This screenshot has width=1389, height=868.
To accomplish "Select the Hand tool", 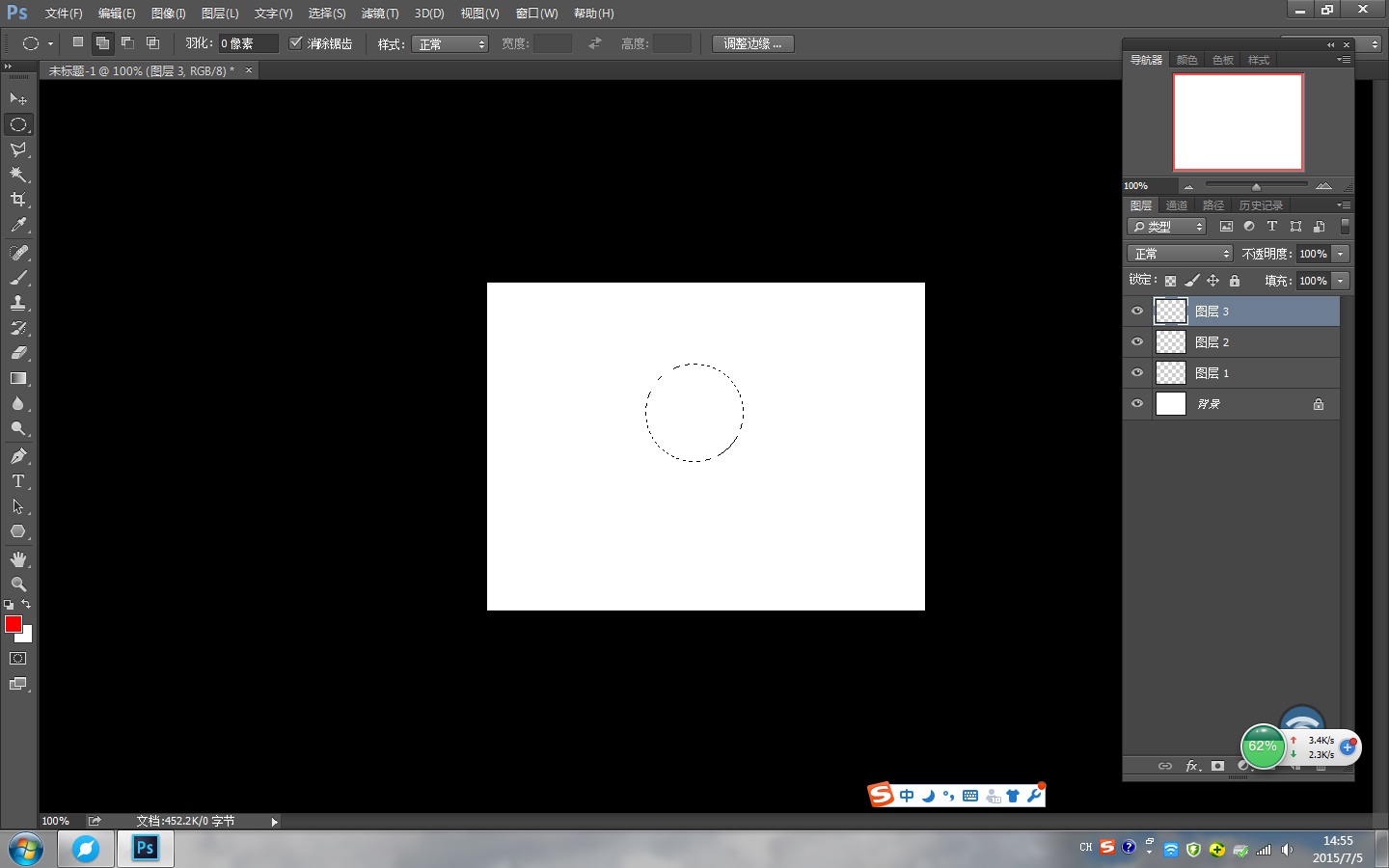I will 18,559.
